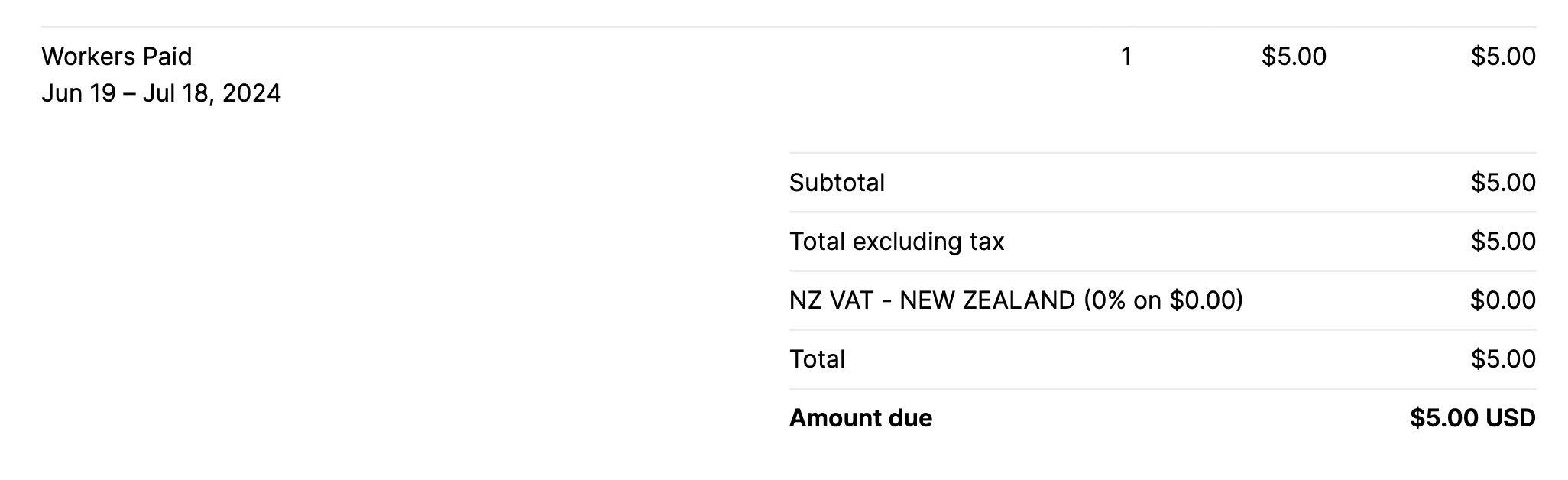Click the bold Amount due label

[860, 418]
